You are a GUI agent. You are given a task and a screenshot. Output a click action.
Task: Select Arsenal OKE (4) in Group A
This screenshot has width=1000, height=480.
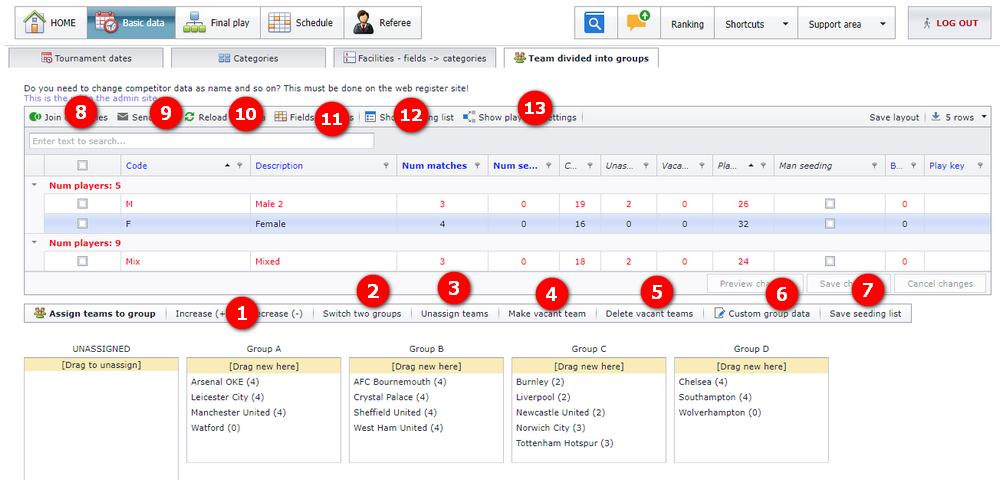(225, 382)
